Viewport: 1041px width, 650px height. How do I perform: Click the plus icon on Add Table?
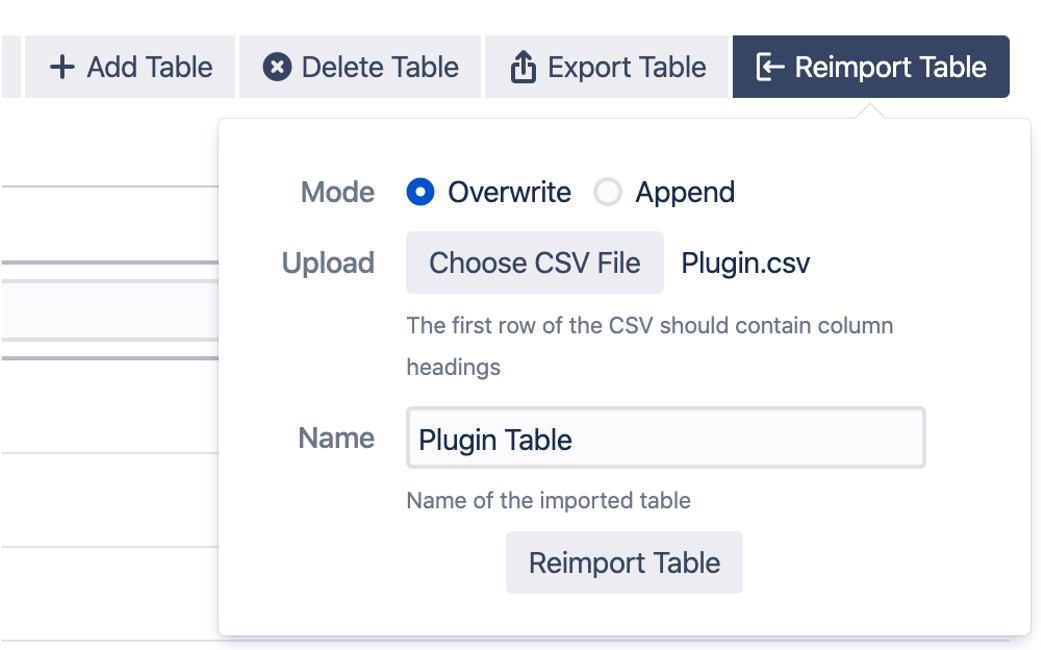click(61, 66)
